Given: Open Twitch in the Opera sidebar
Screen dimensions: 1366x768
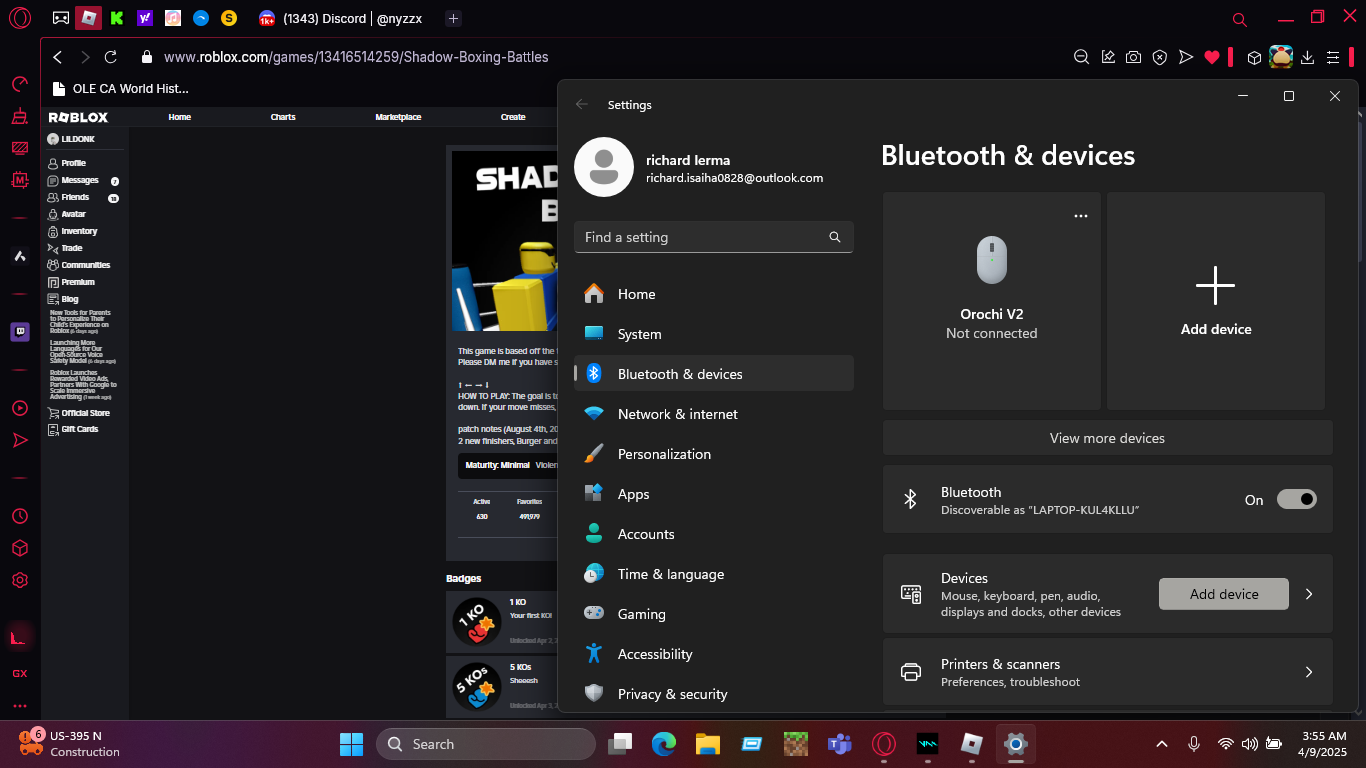Looking at the screenshot, I should (x=20, y=332).
